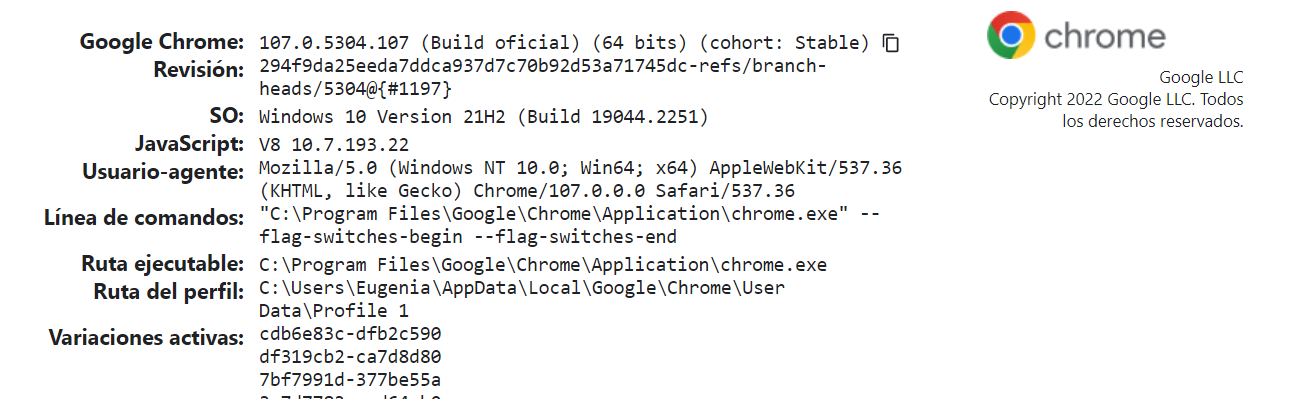
Task: Click the Variaciones activas label
Action: (146, 338)
